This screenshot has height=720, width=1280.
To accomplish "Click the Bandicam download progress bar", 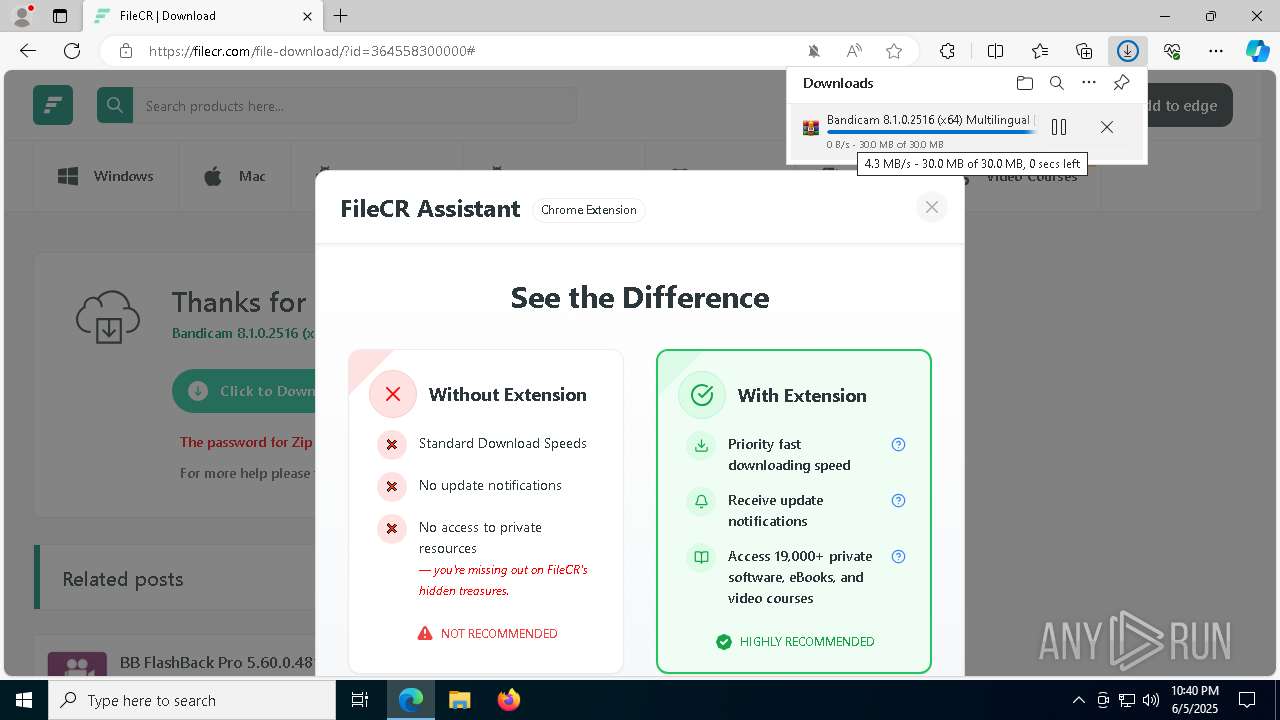I will click(x=931, y=132).
